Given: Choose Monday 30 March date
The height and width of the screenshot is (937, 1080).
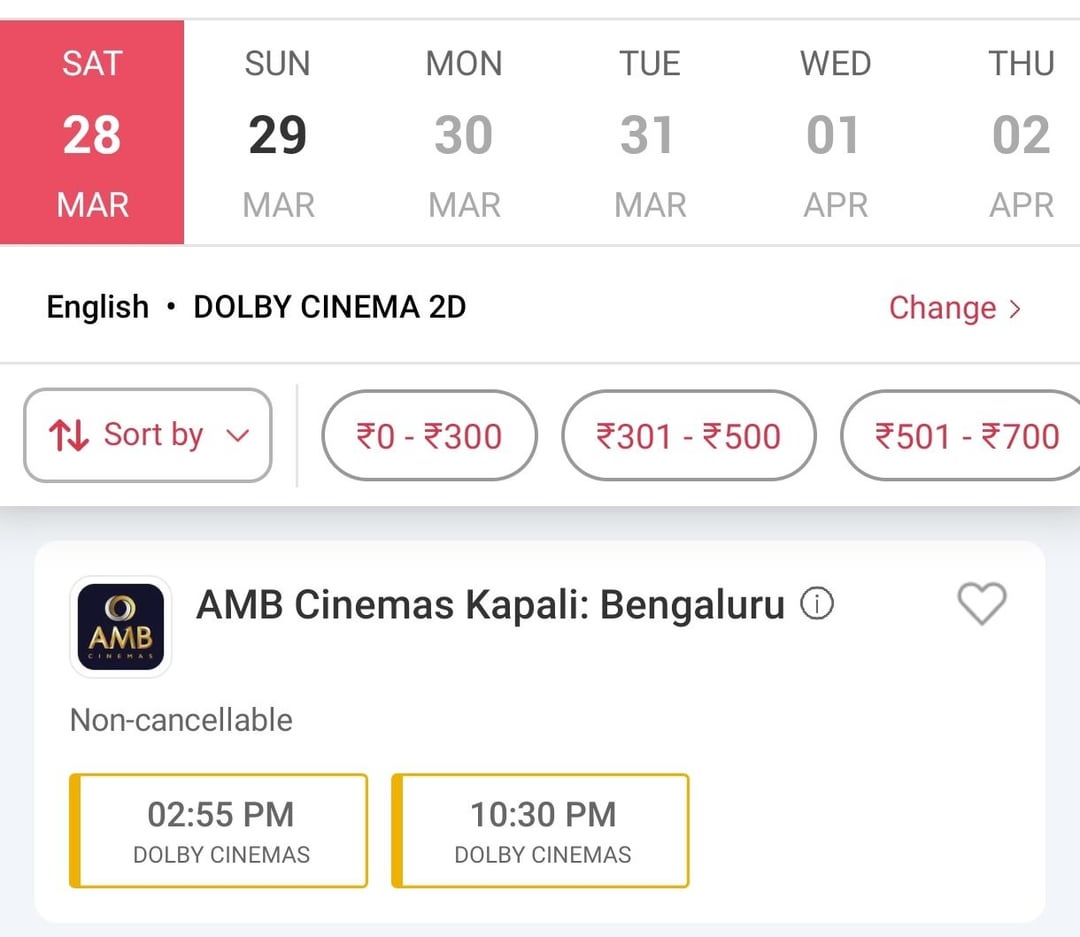Looking at the screenshot, I should coord(463,133).
